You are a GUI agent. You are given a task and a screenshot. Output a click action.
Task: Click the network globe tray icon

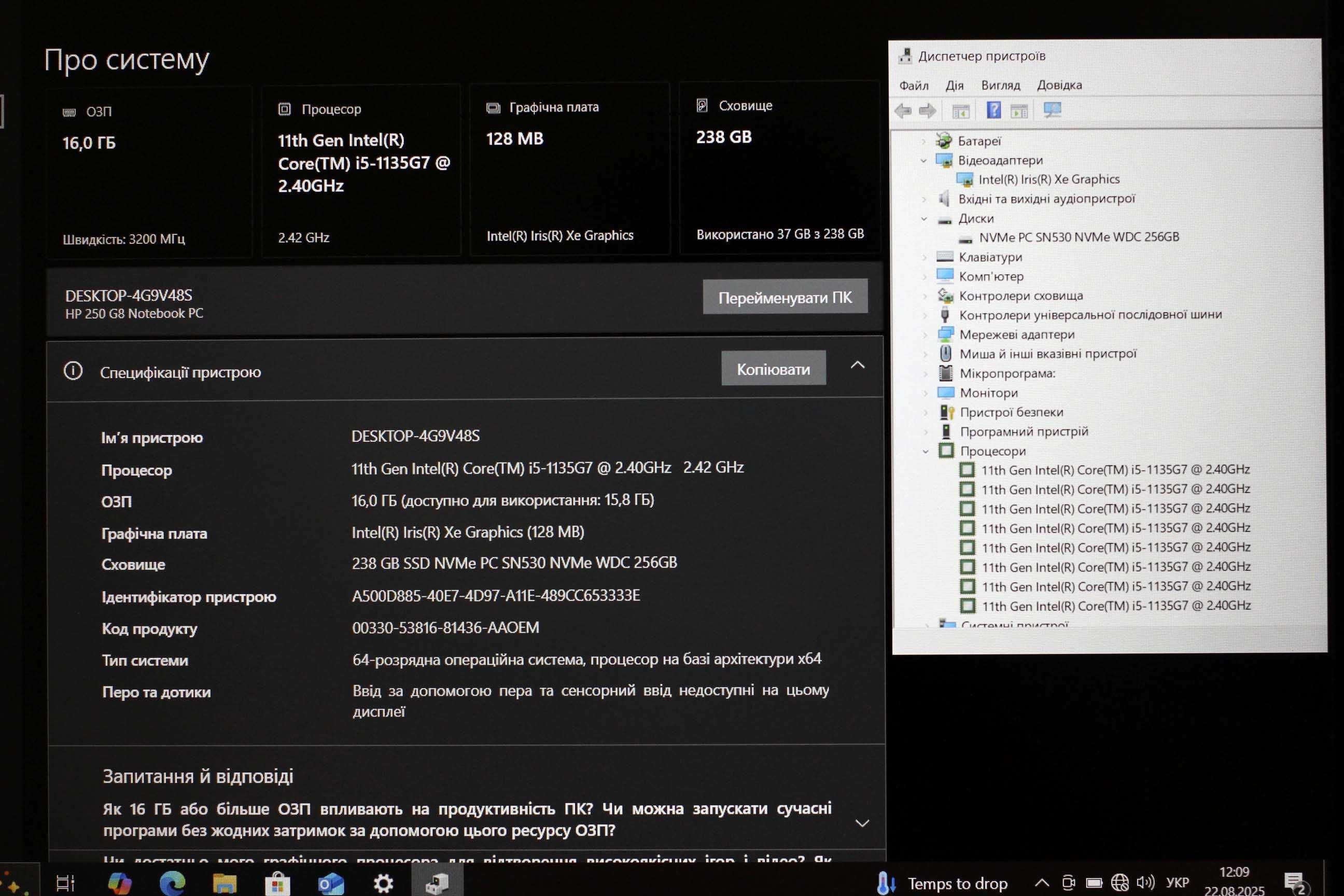(1120, 883)
